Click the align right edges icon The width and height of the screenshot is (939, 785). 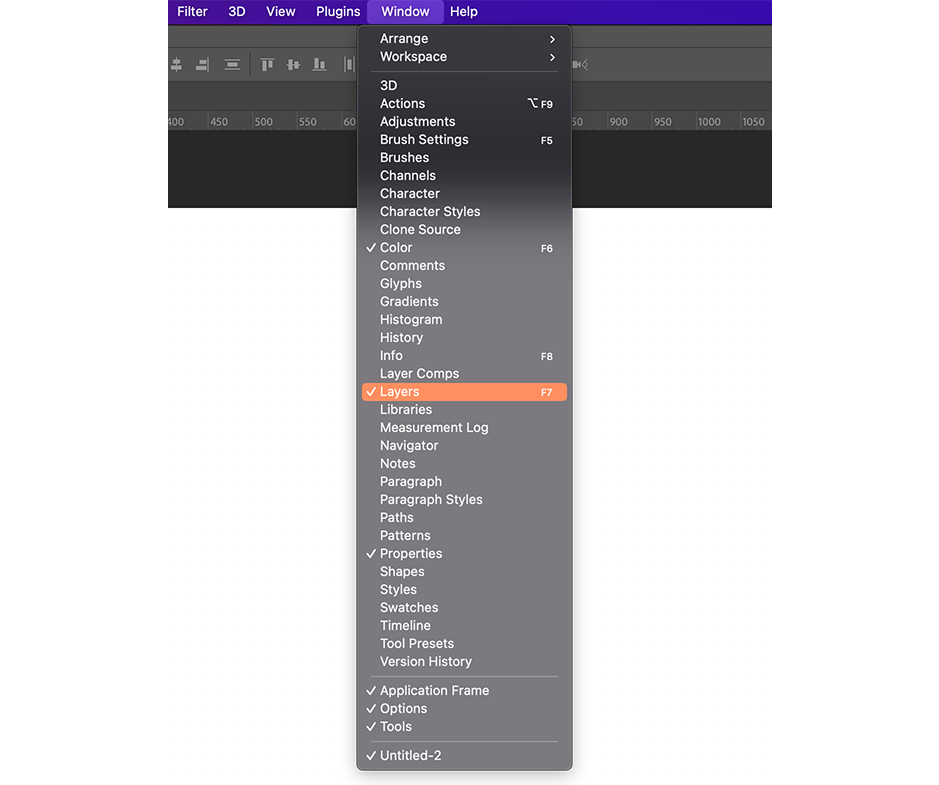pyautogui.click(x=202, y=65)
